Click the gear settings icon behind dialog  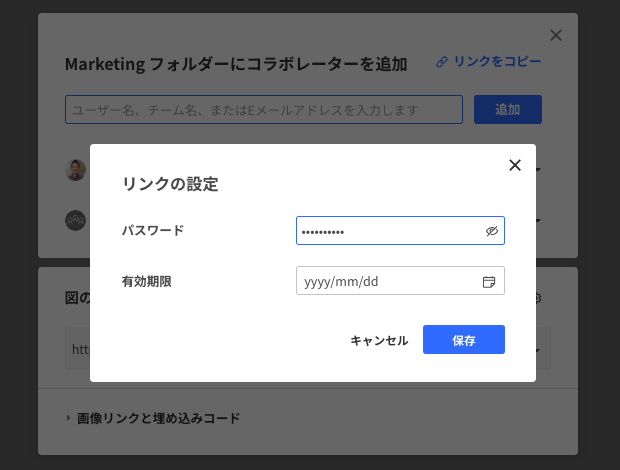coord(539,297)
